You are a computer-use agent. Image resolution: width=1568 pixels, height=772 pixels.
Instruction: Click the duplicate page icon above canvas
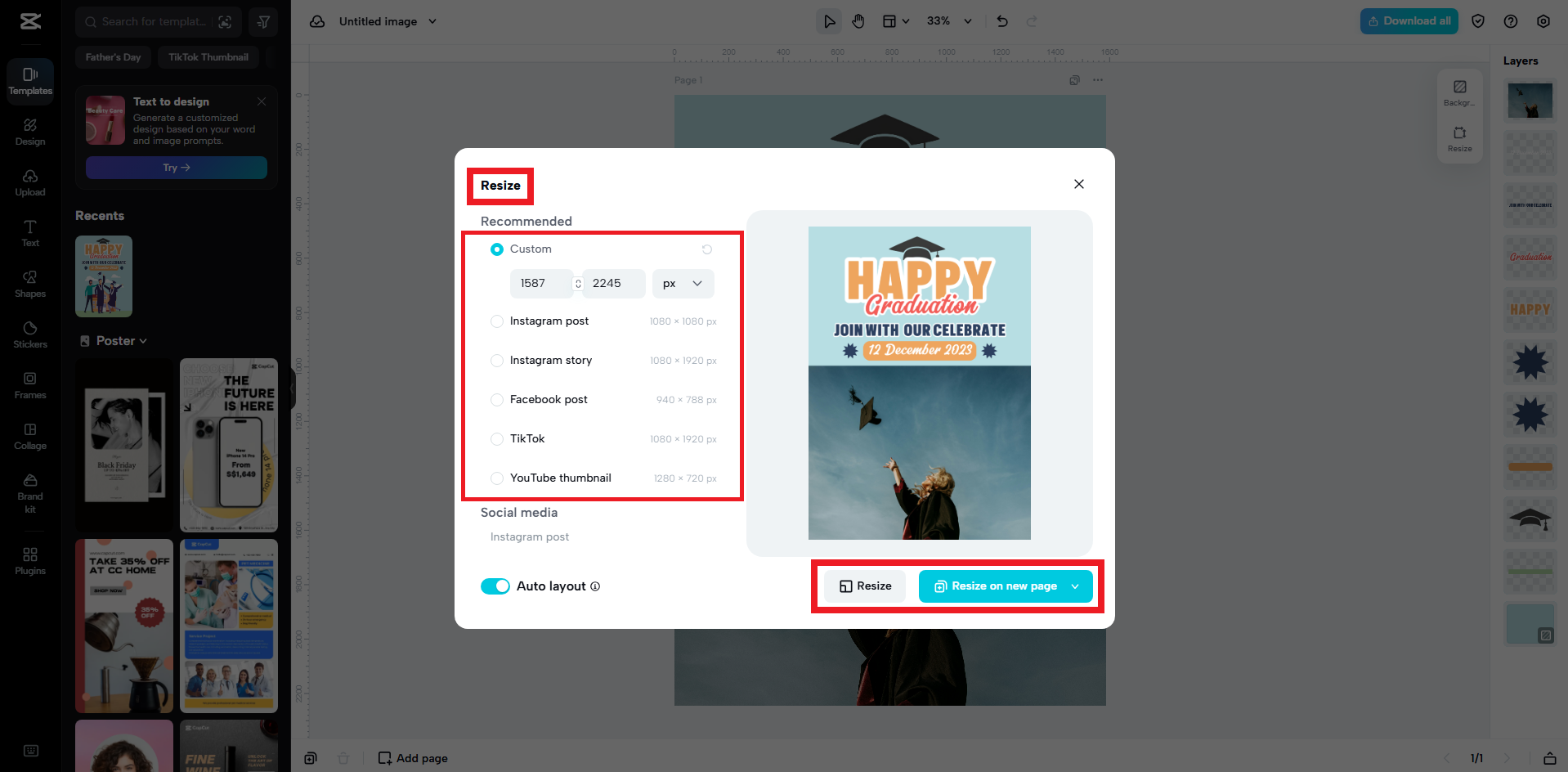tap(1074, 80)
